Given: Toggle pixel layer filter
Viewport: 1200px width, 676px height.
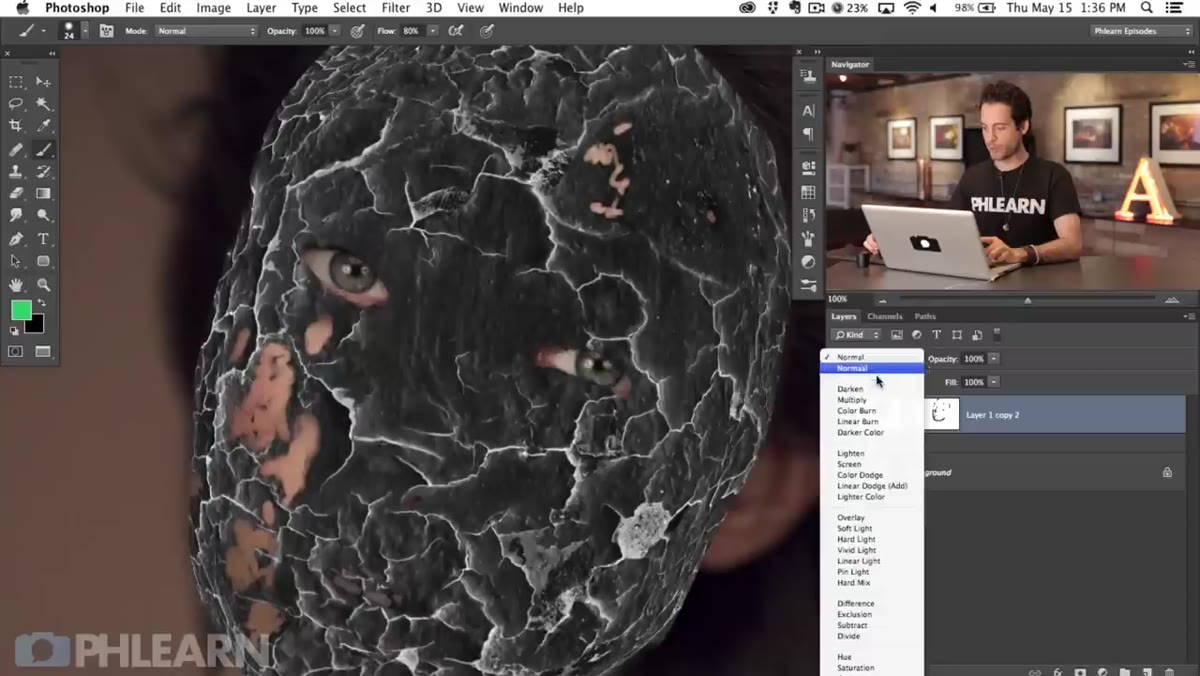Looking at the screenshot, I should 897,335.
